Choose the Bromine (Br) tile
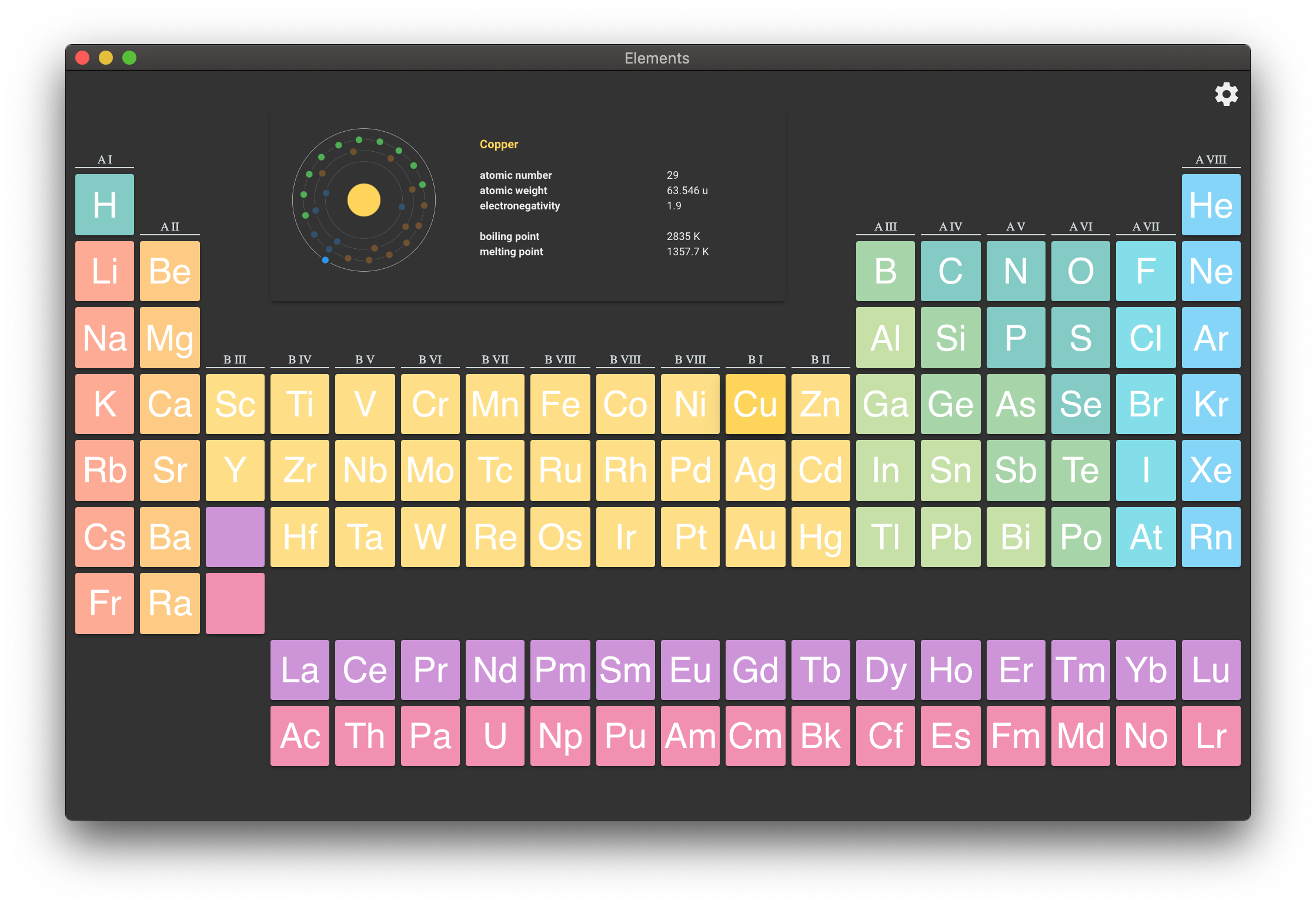Viewport: 1316px width, 907px height. pos(1145,404)
